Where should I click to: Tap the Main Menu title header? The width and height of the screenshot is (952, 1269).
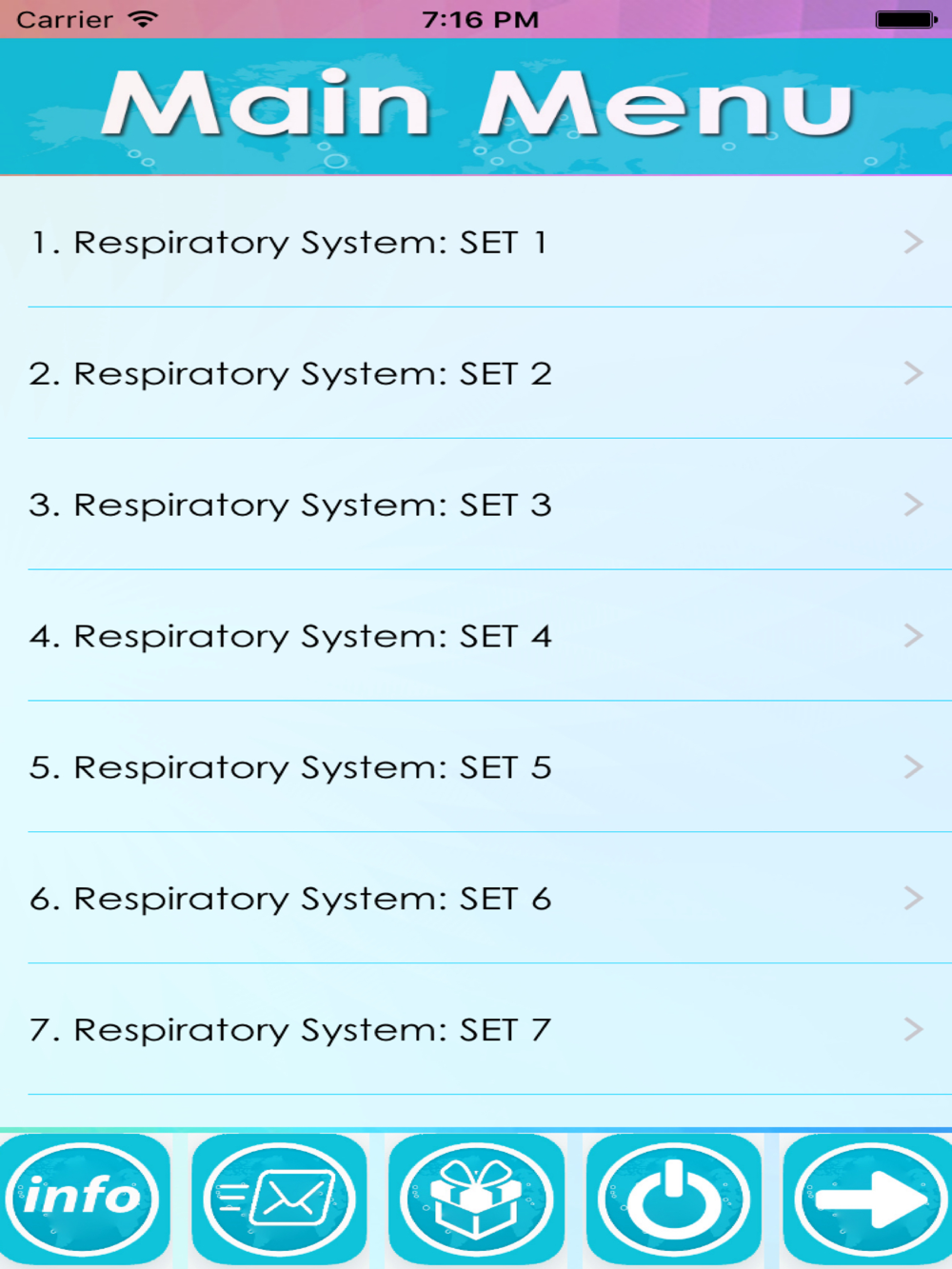476,105
